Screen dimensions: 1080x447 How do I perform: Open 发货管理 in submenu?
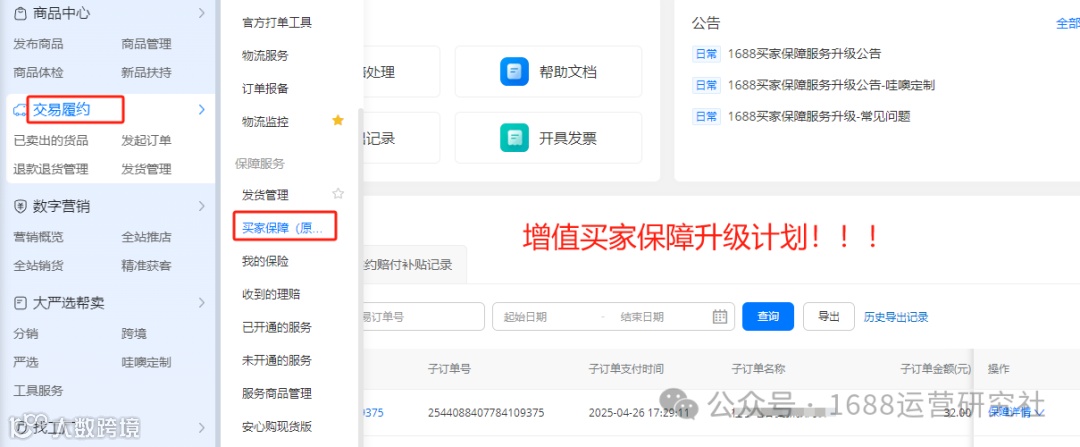(265, 195)
